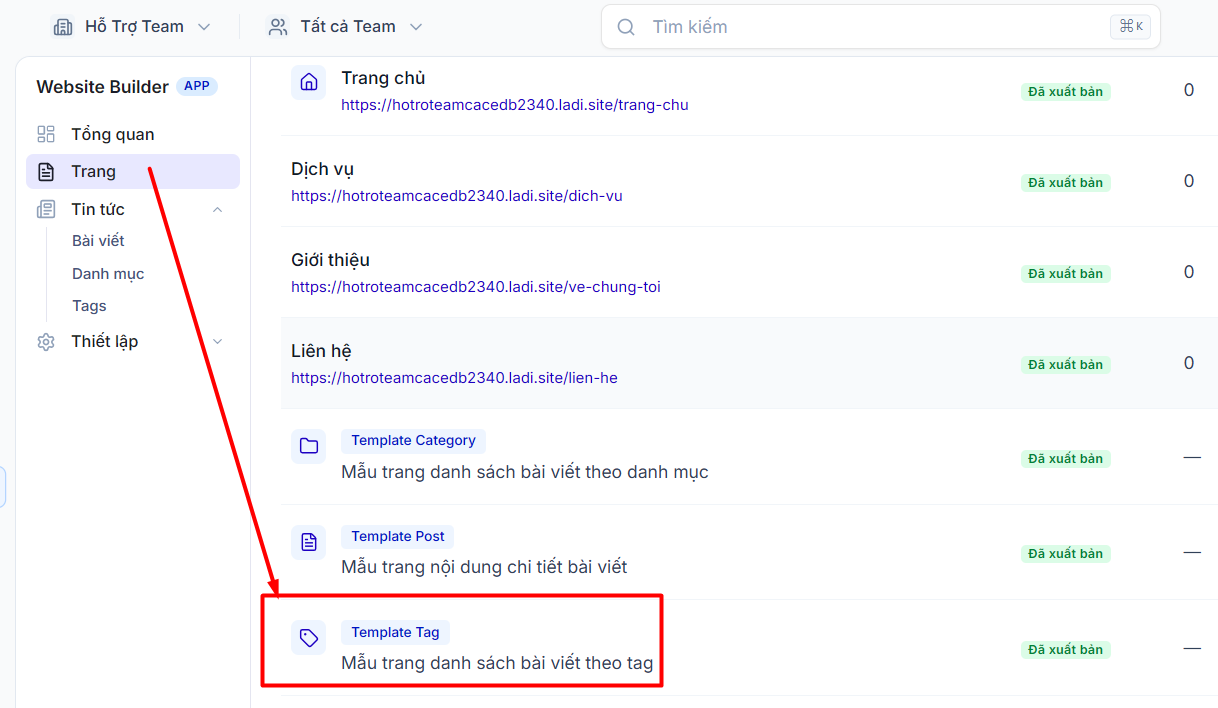The height and width of the screenshot is (708, 1218).
Task: Click Mẫu trang danh sách bài viết theo tag
Action: [x=497, y=663]
